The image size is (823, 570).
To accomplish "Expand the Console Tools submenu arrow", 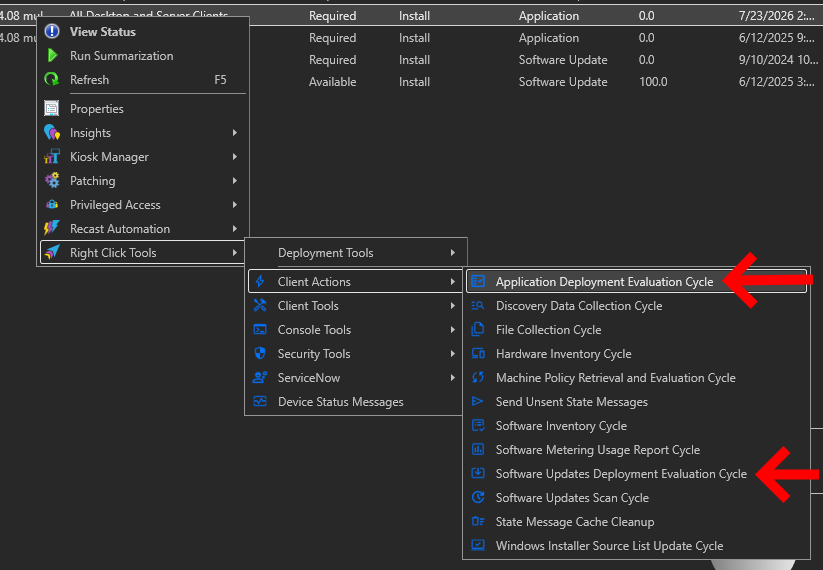I will tap(452, 330).
